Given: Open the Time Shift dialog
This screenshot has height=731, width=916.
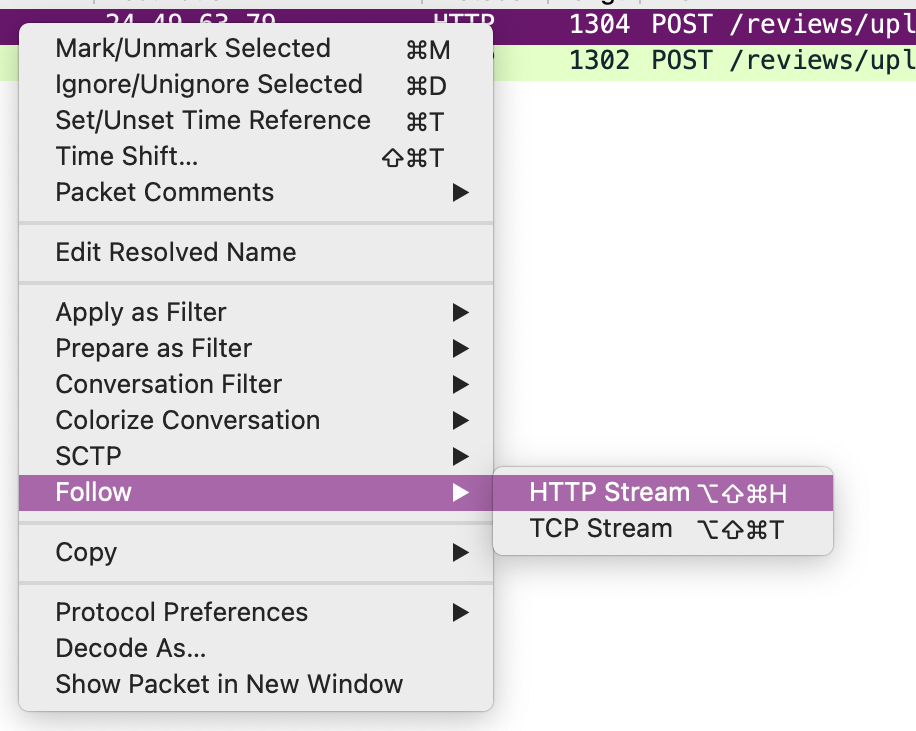Looking at the screenshot, I should (x=127, y=157).
